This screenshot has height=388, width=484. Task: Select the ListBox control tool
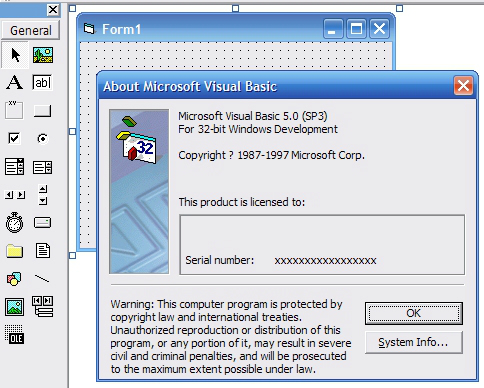[x=42, y=167]
